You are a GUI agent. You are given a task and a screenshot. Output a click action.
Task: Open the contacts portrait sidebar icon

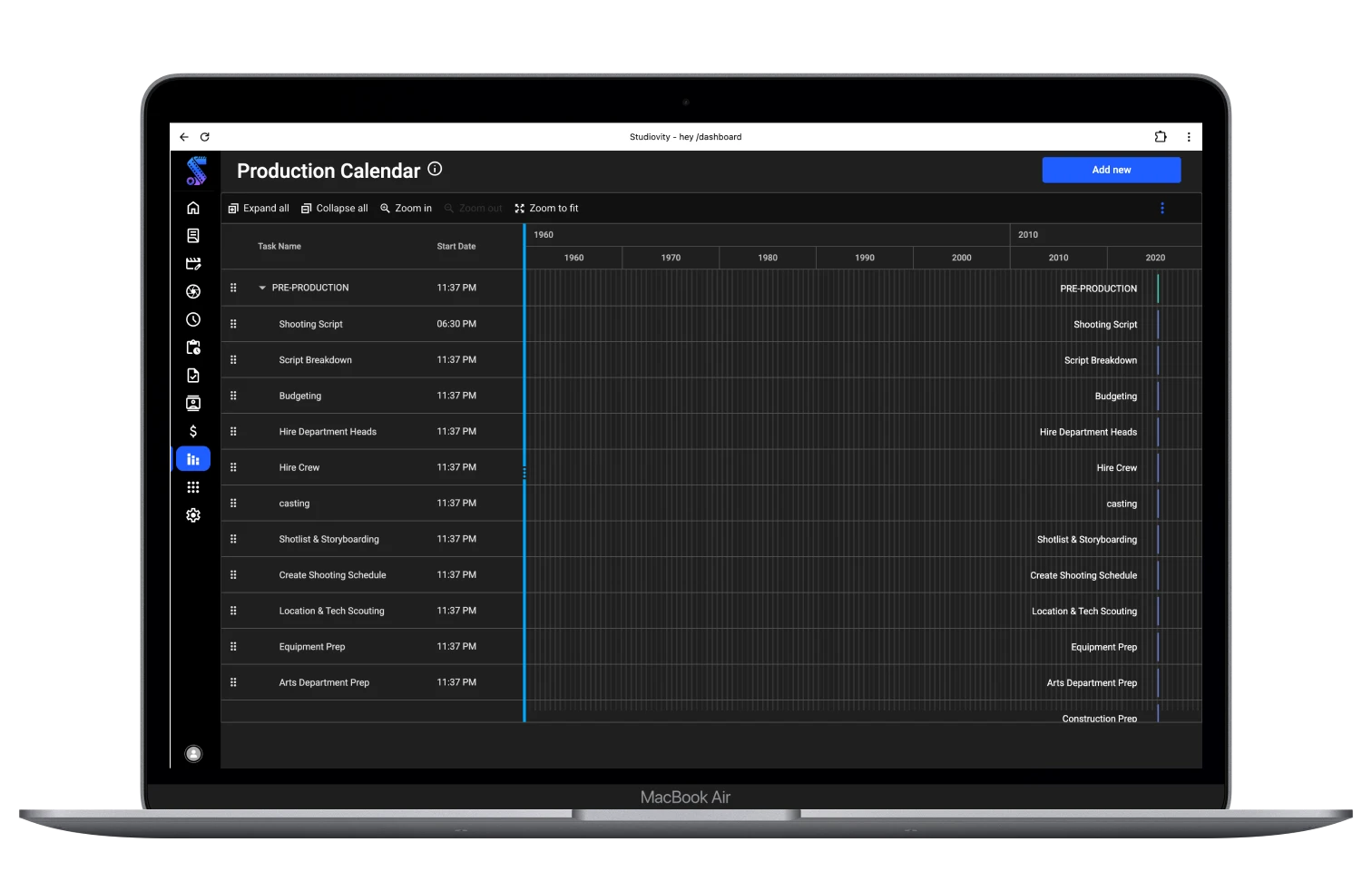click(193, 404)
